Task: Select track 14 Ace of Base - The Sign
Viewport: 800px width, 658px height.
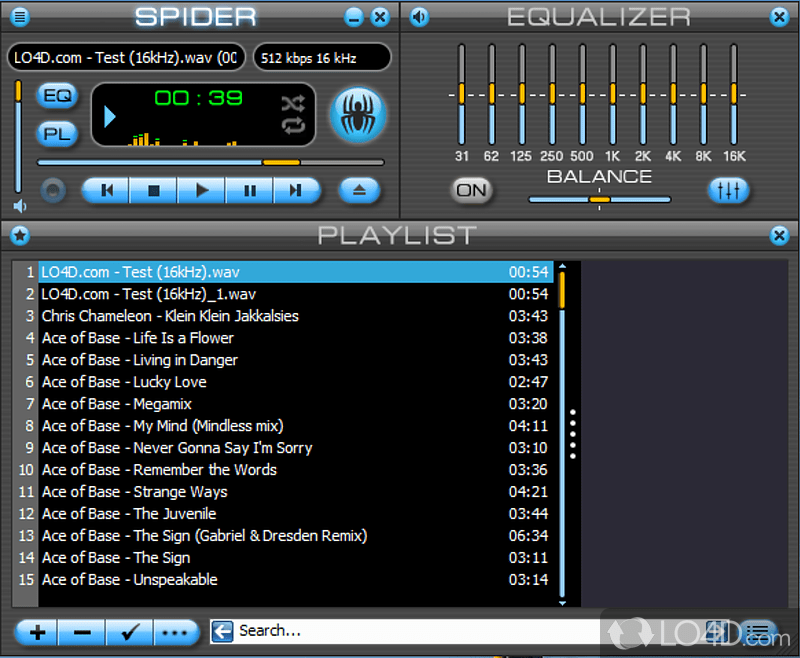Action: coord(296,558)
